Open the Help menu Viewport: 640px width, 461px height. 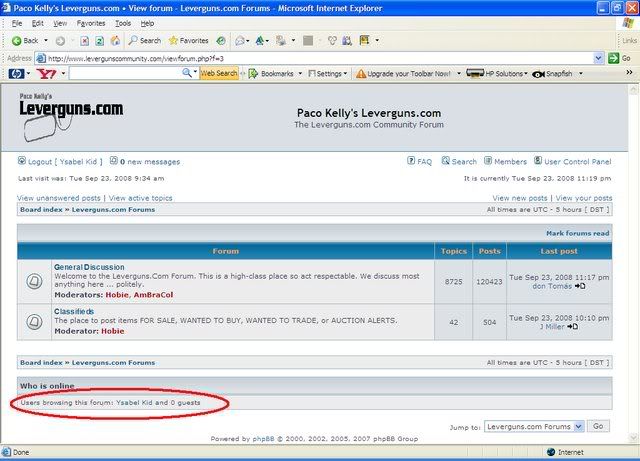point(147,23)
